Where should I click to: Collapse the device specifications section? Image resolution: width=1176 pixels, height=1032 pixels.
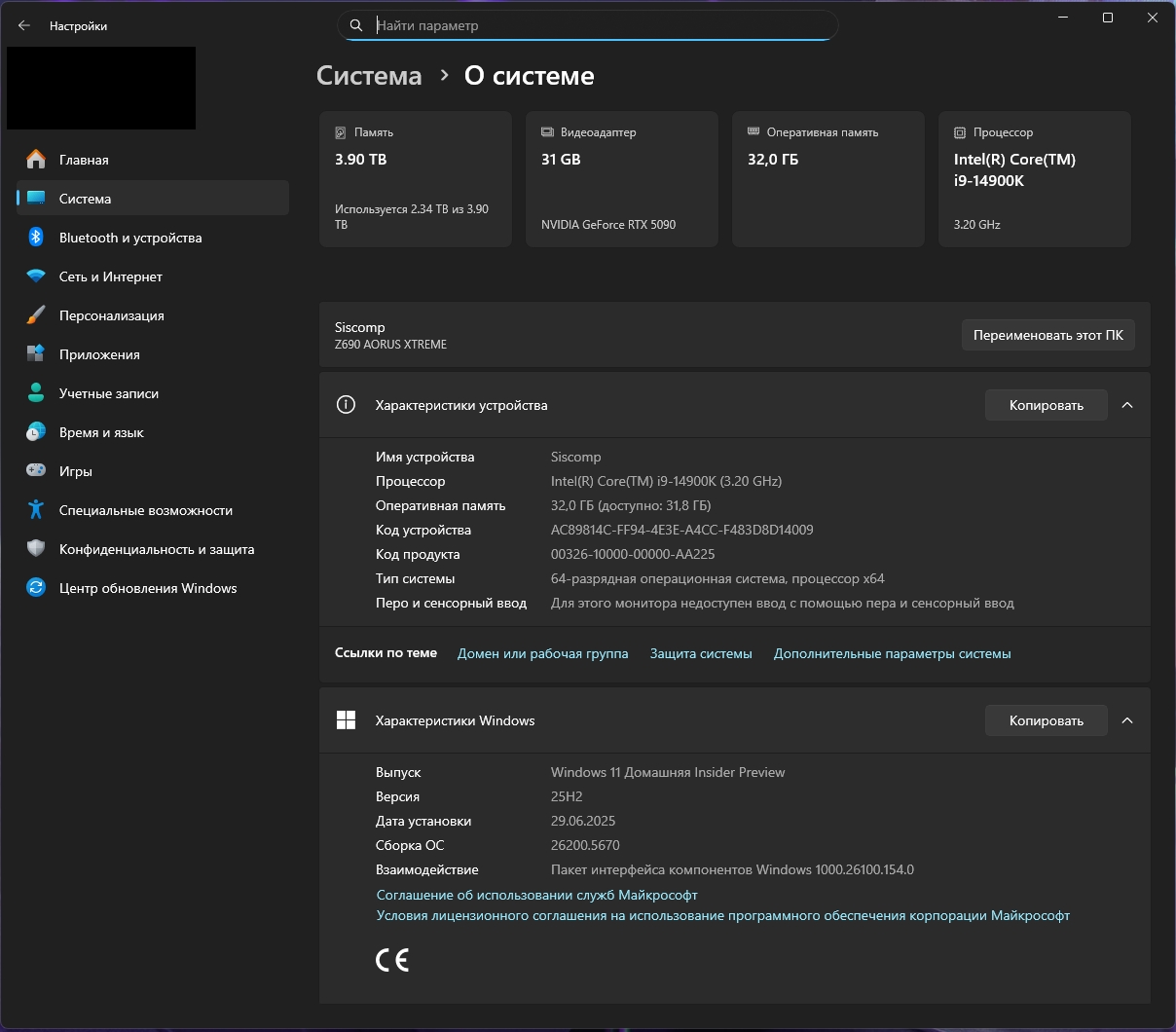pyautogui.click(x=1127, y=405)
